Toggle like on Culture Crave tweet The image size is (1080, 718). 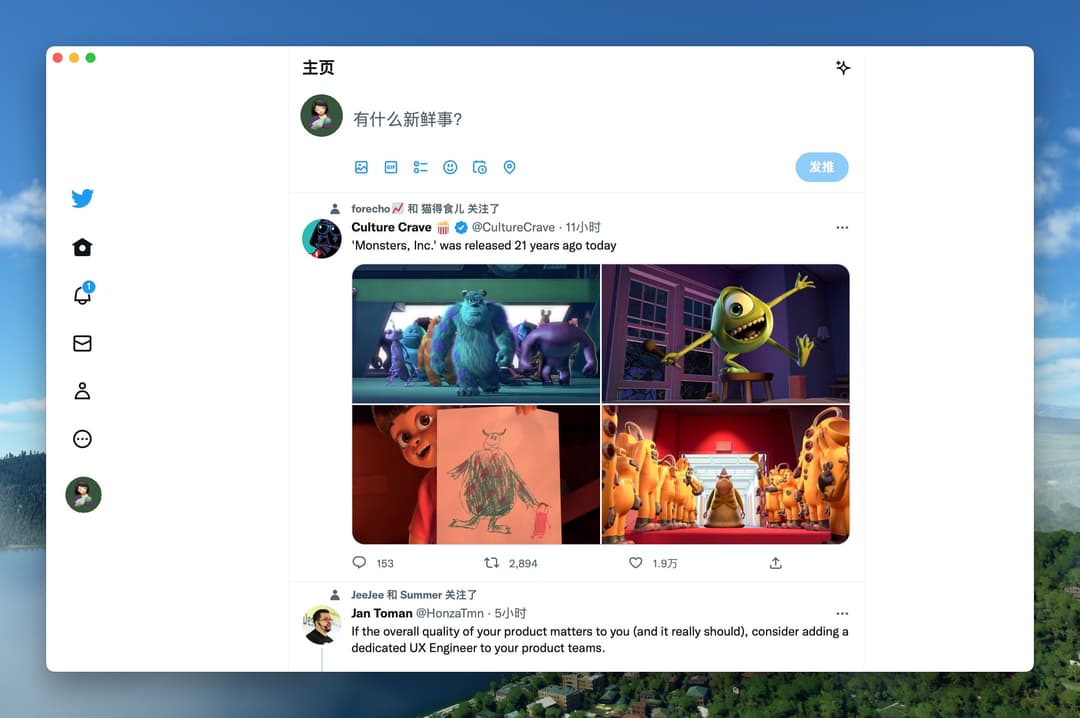coord(636,563)
